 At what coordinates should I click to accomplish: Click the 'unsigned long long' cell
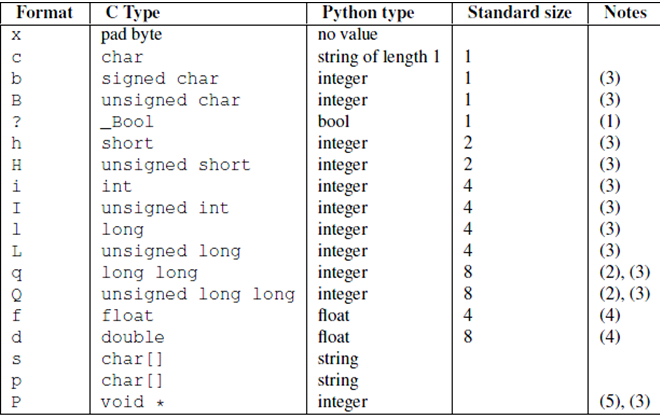coord(198,294)
